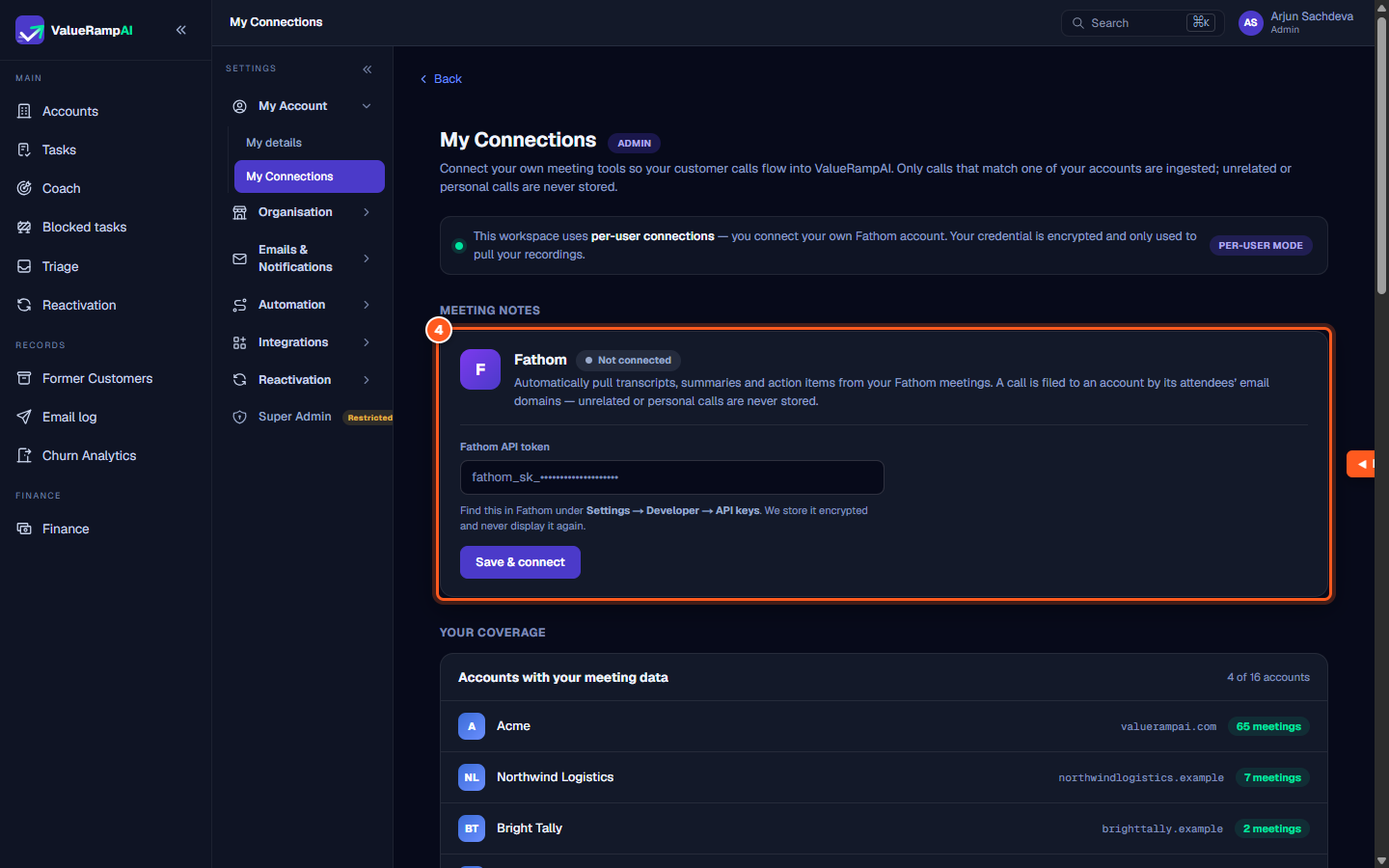
Task: Click the Integrations grid icon
Action: click(240, 342)
